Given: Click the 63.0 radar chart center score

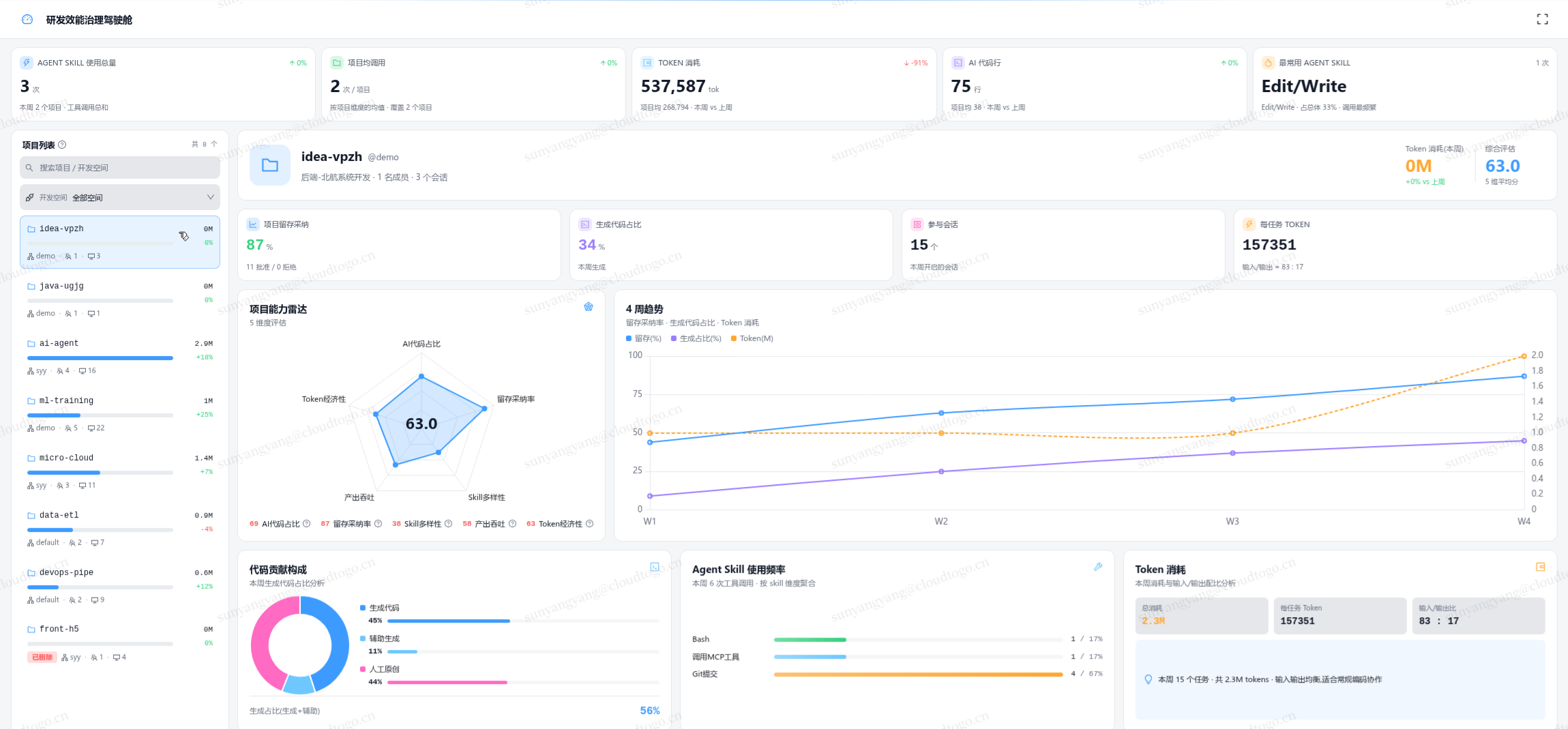Looking at the screenshot, I should (421, 423).
